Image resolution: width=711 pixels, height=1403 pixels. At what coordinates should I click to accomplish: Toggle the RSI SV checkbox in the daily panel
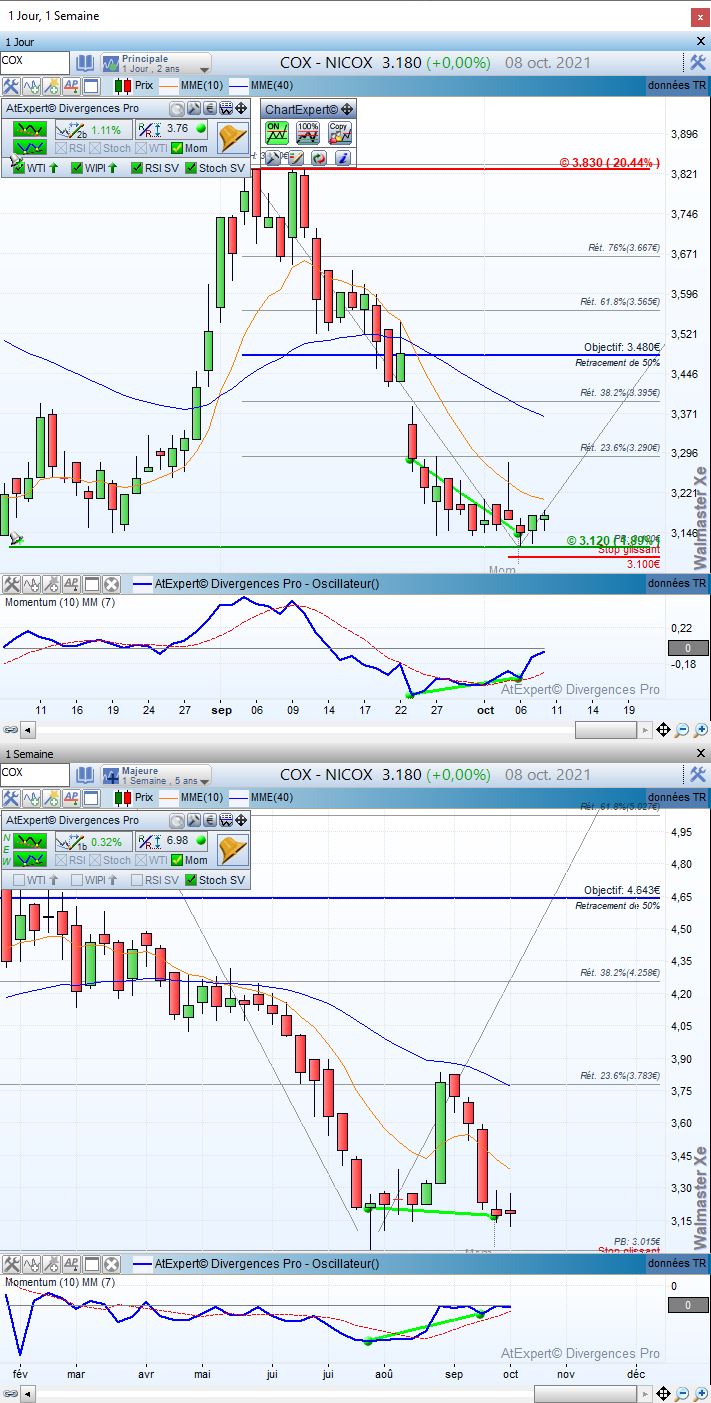click(x=137, y=168)
